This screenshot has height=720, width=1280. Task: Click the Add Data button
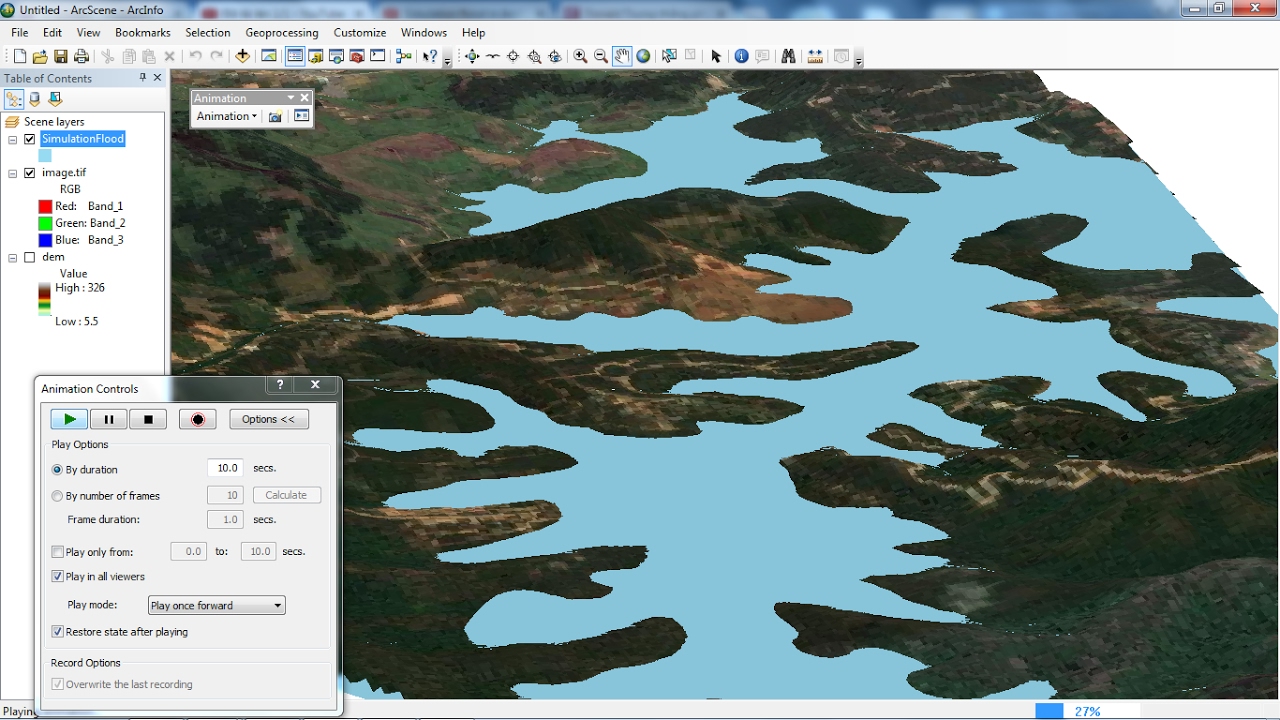click(x=243, y=57)
